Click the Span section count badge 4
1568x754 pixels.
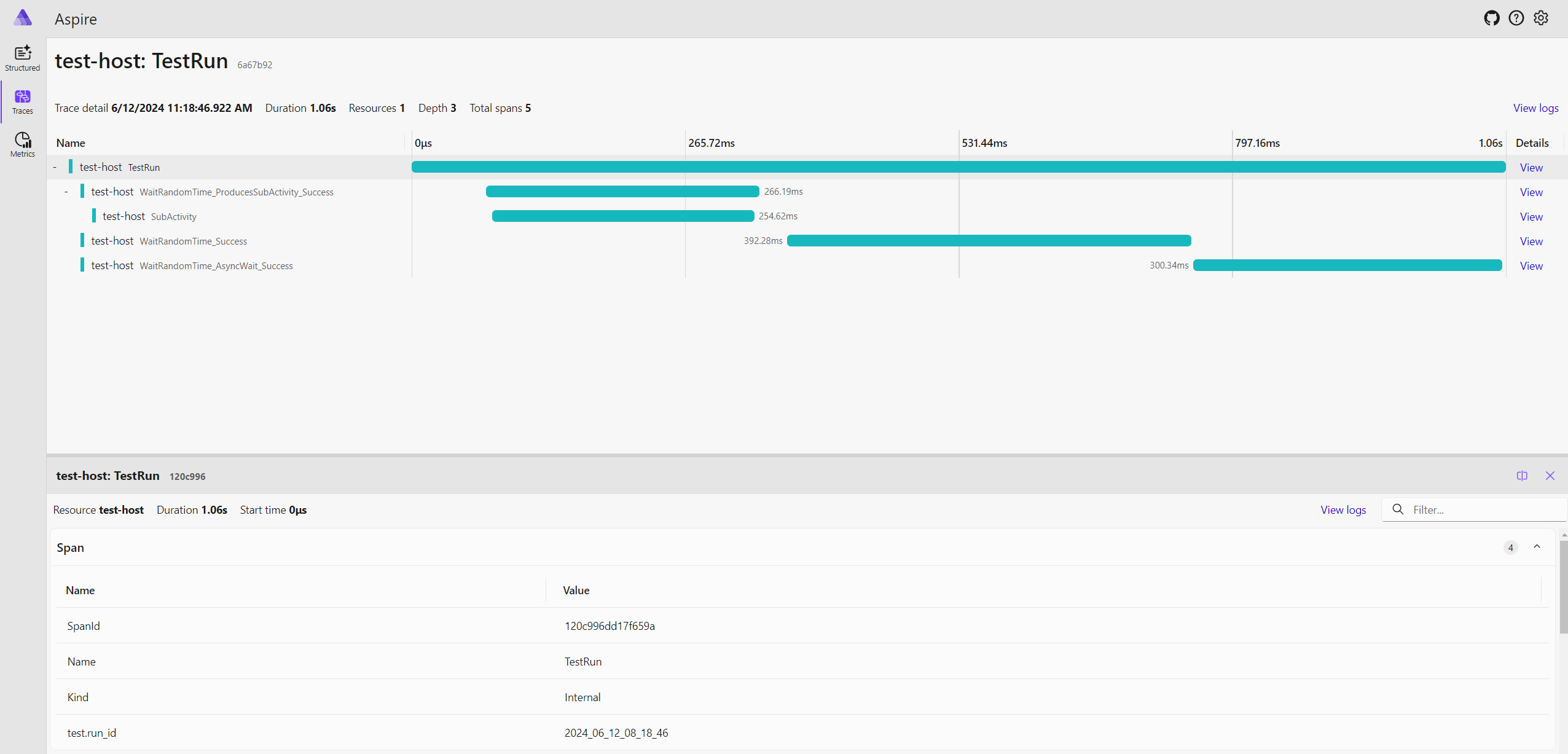(x=1511, y=548)
